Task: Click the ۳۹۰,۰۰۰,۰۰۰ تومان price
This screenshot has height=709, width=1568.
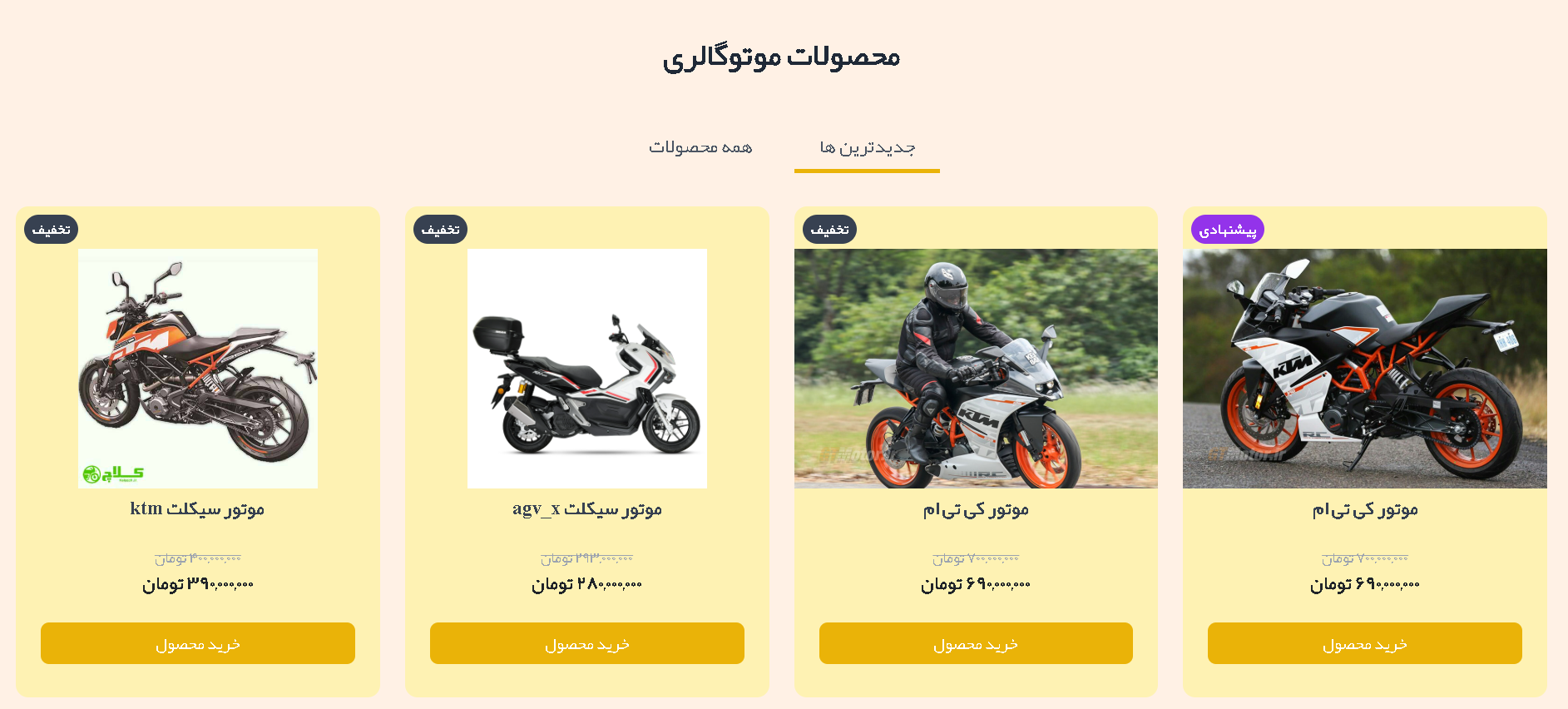Action: tap(198, 584)
